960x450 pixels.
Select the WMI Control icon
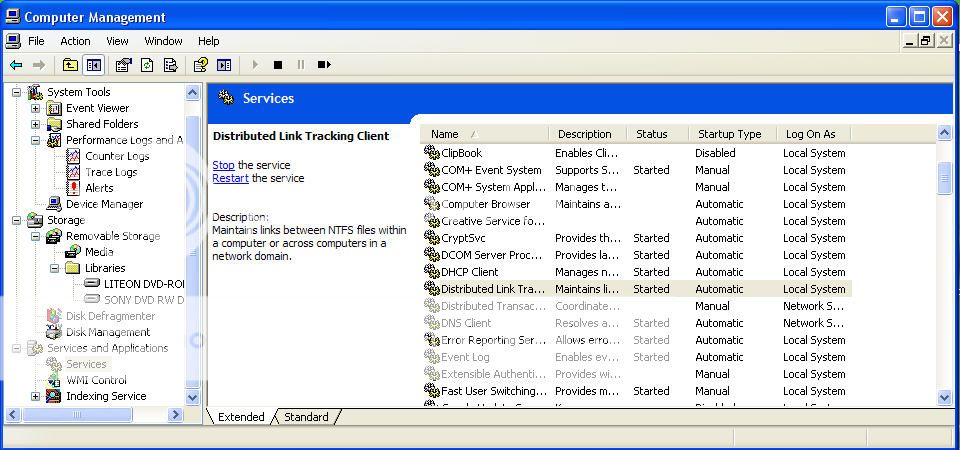pyautogui.click(x=54, y=380)
